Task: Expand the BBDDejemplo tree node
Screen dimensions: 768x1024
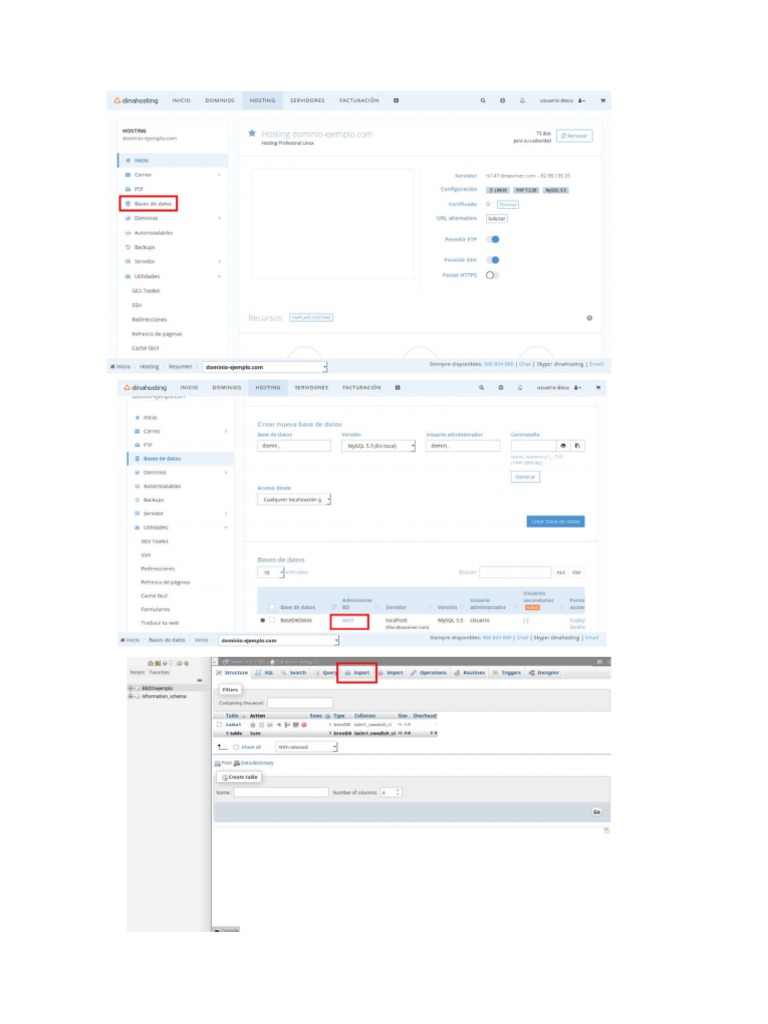Action: click(x=131, y=688)
